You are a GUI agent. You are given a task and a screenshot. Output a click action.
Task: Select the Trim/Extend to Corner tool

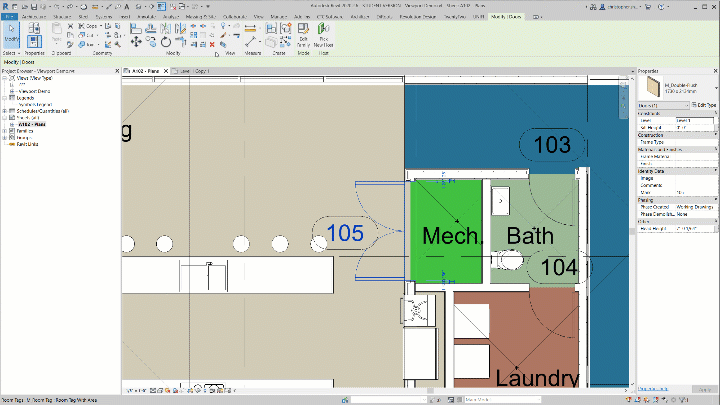[180, 42]
